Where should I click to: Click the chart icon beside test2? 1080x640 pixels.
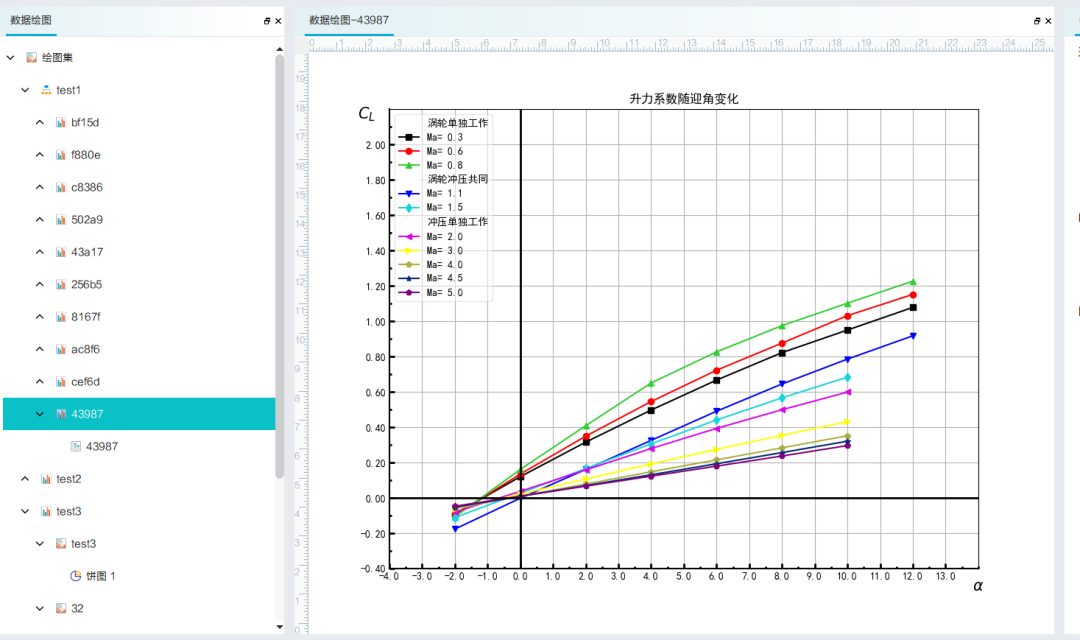[x=46, y=479]
